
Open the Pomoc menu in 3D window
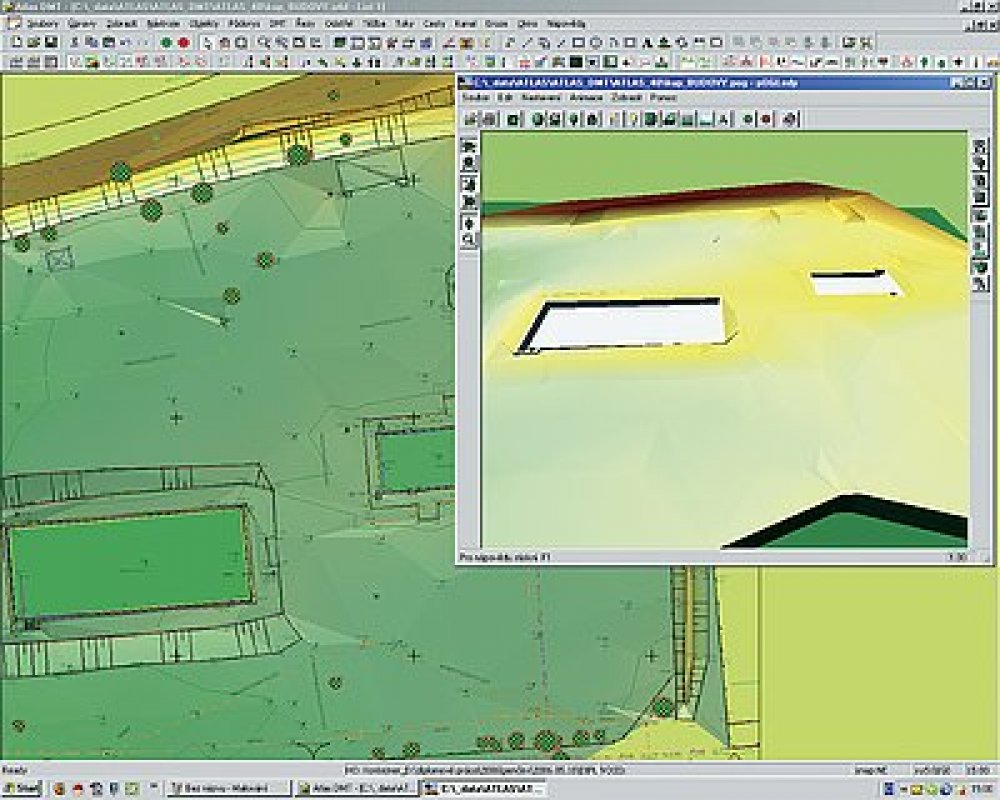[662, 98]
